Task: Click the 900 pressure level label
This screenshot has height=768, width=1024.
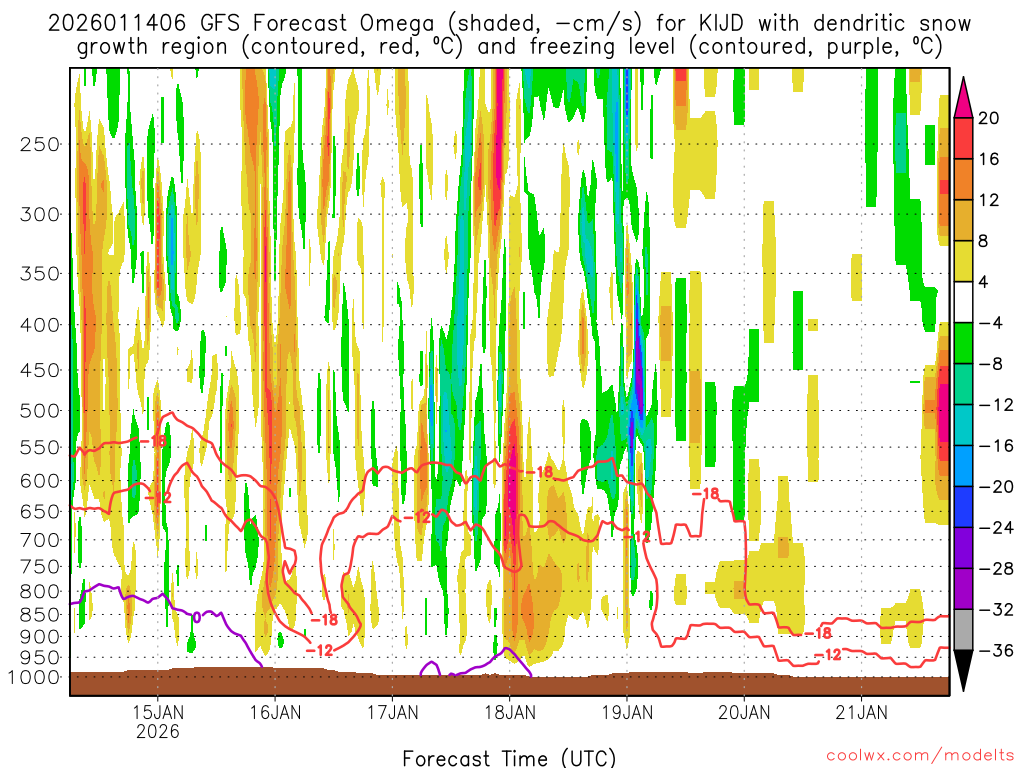Action: pos(40,636)
